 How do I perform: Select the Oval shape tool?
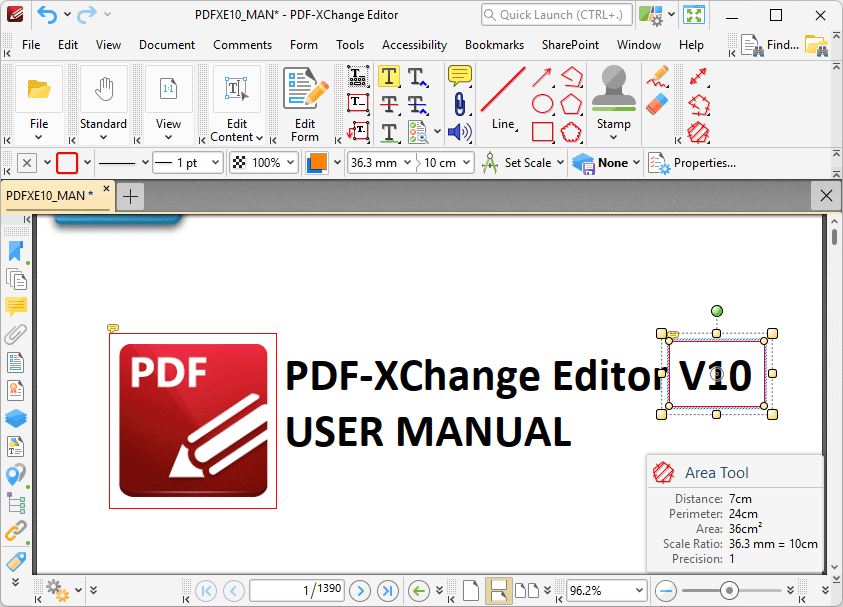click(x=542, y=104)
